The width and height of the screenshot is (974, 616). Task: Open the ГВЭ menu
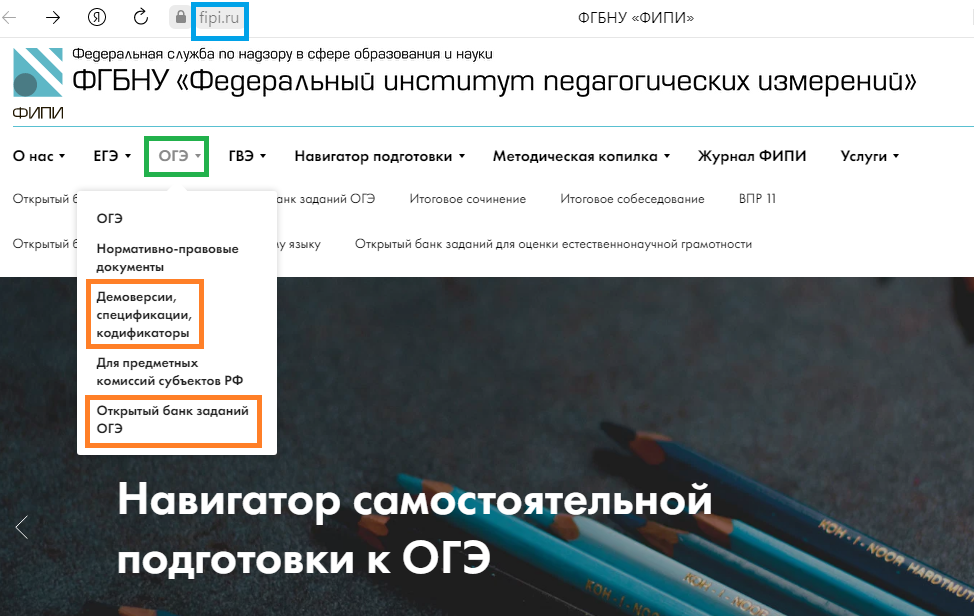tap(247, 156)
